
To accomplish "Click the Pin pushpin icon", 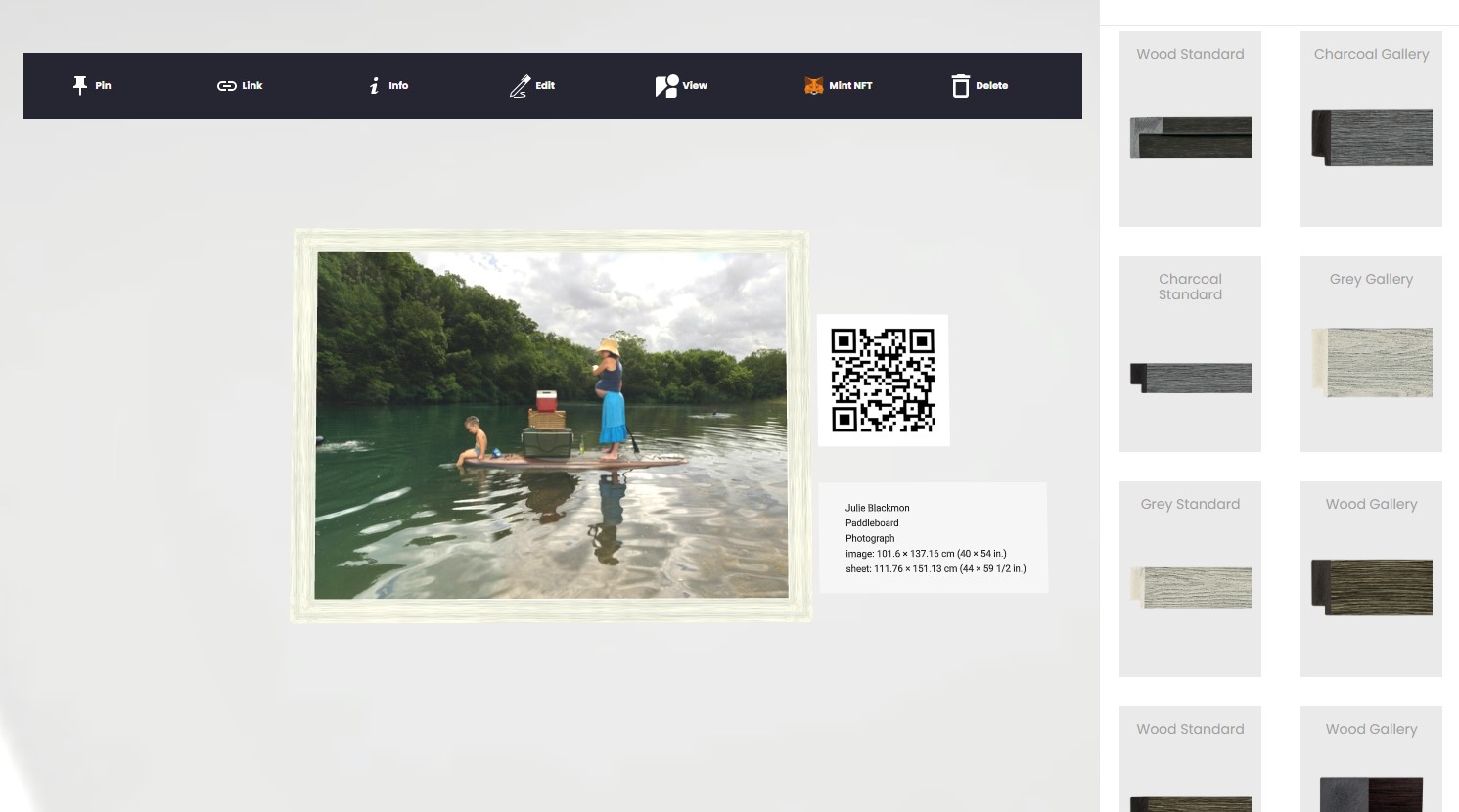I will pyautogui.click(x=80, y=86).
